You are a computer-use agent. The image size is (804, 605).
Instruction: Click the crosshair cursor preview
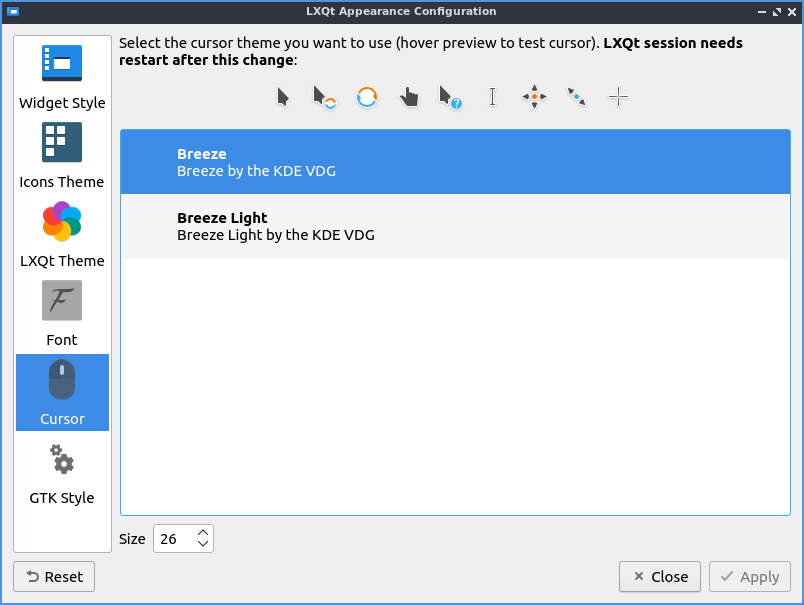(x=619, y=97)
